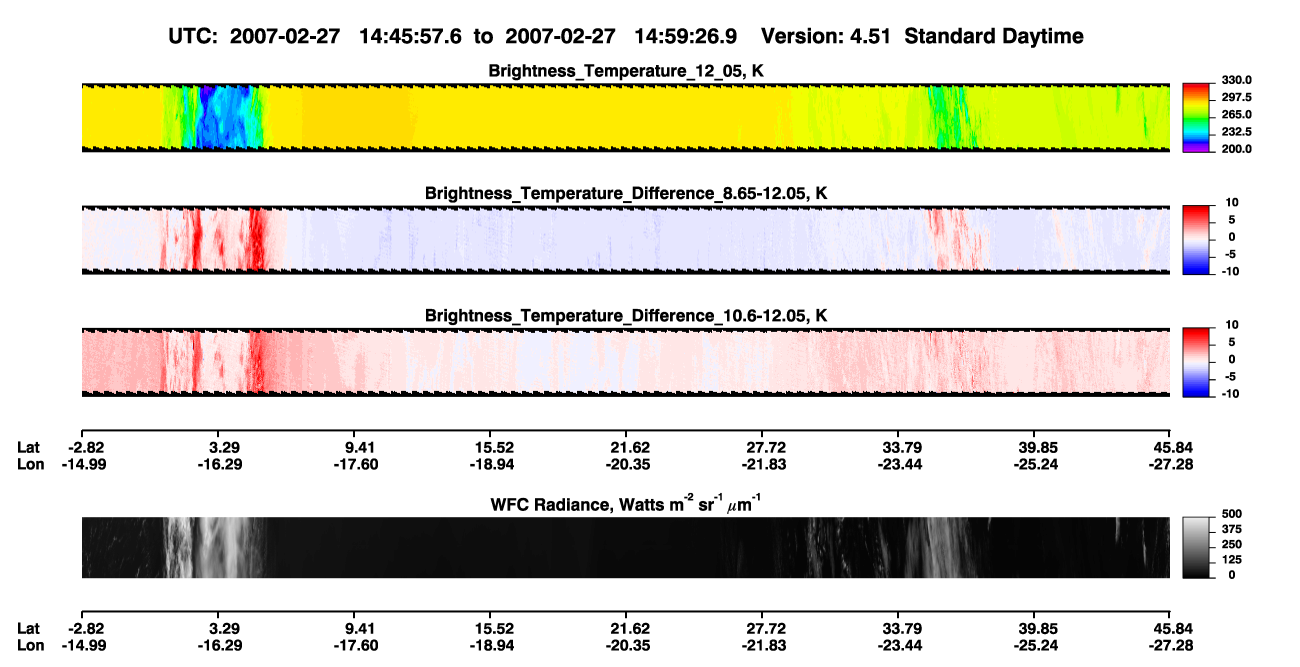
Task: Click the 500 tick on the WFC colorbar
Action: coord(1230,514)
